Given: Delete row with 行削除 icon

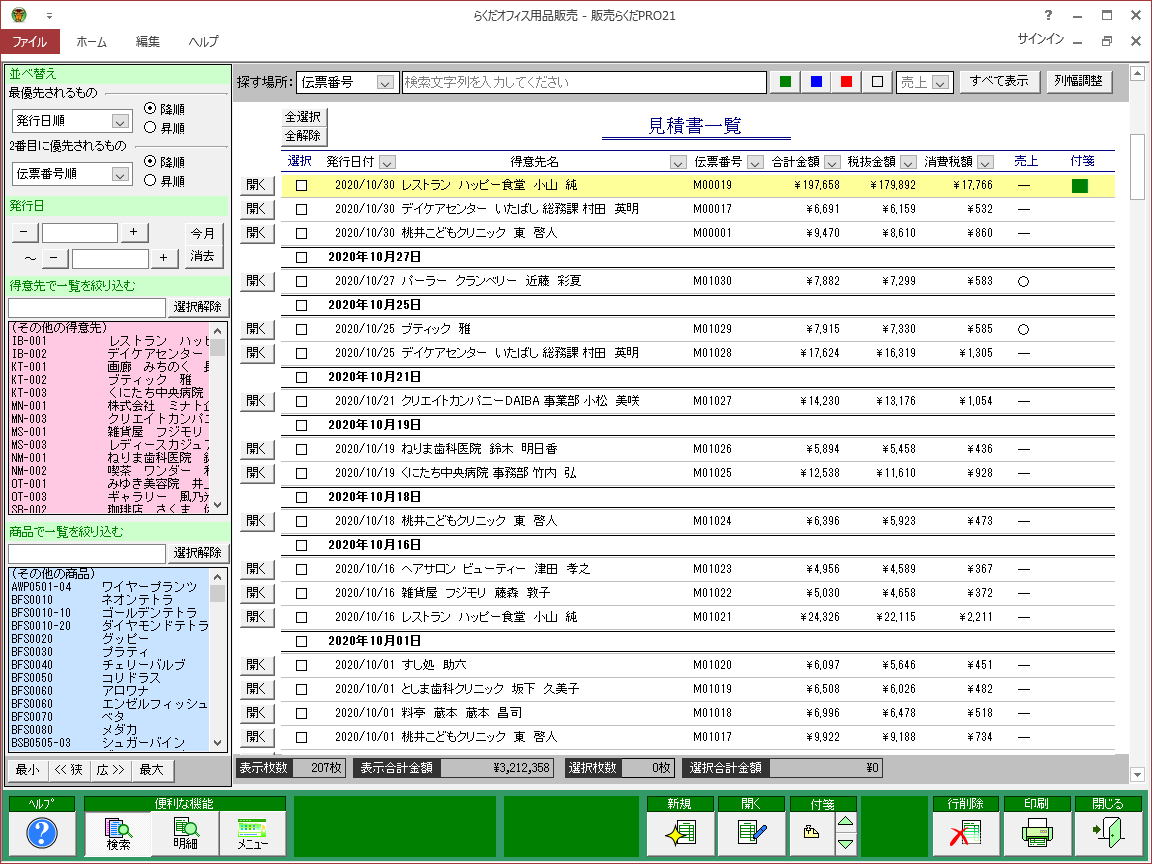Looking at the screenshot, I should 965,833.
